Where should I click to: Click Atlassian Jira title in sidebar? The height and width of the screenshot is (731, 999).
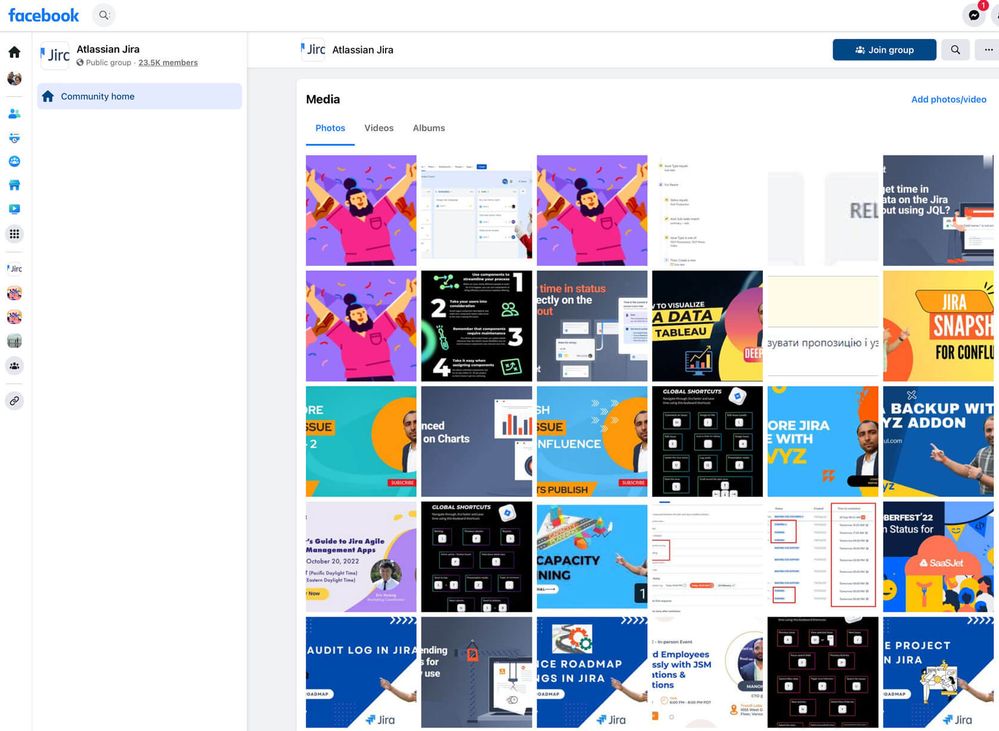point(108,49)
